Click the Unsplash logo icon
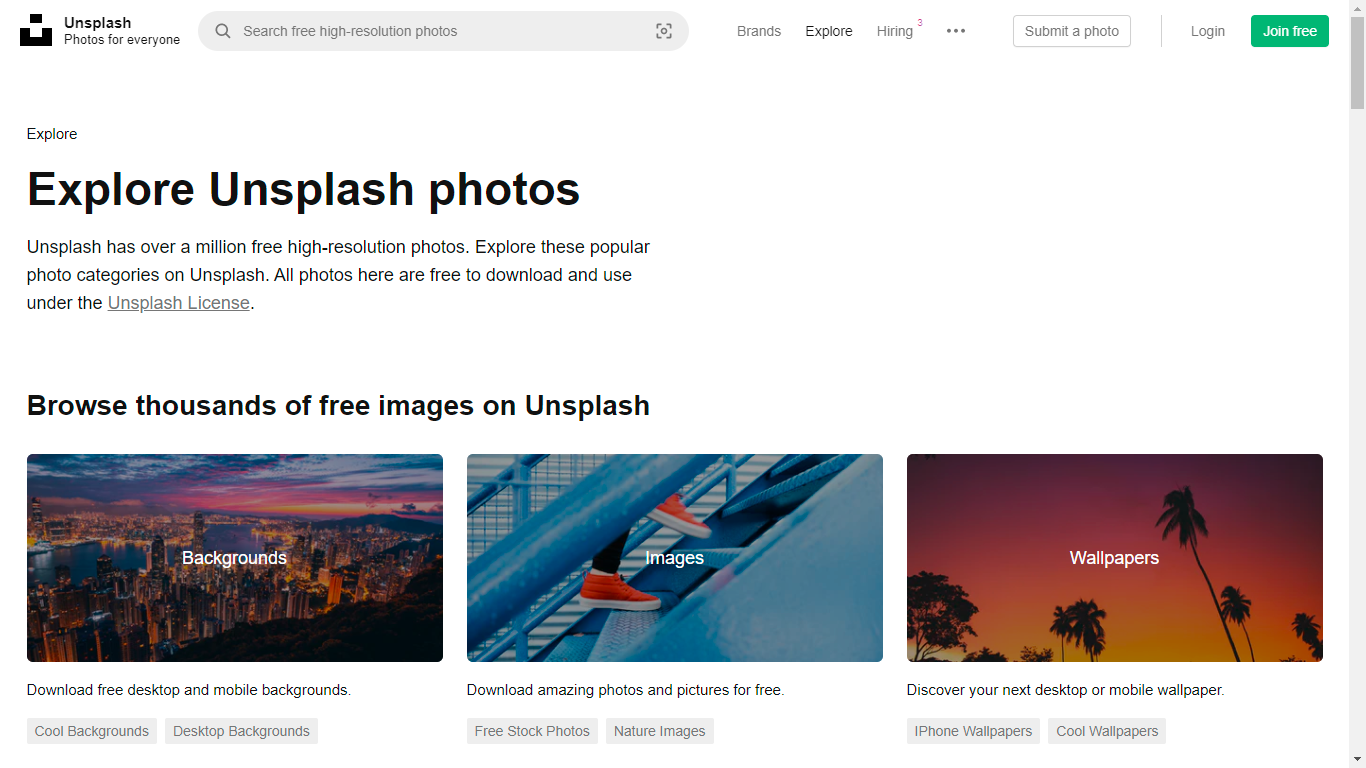Viewport: 1366px width, 768px height. 36,31
